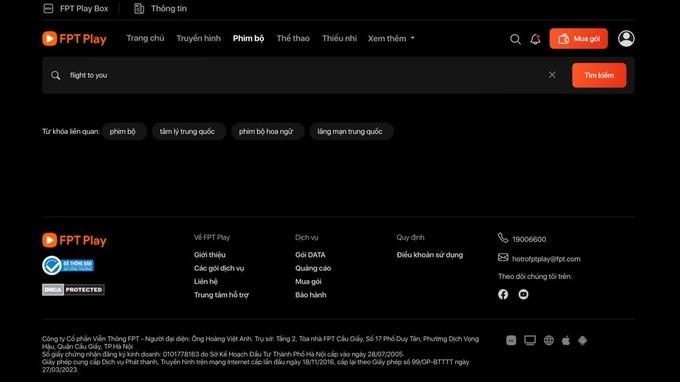Click the Đã thông báo certification badge
This screenshot has width=680, height=382.
click(x=68, y=265)
